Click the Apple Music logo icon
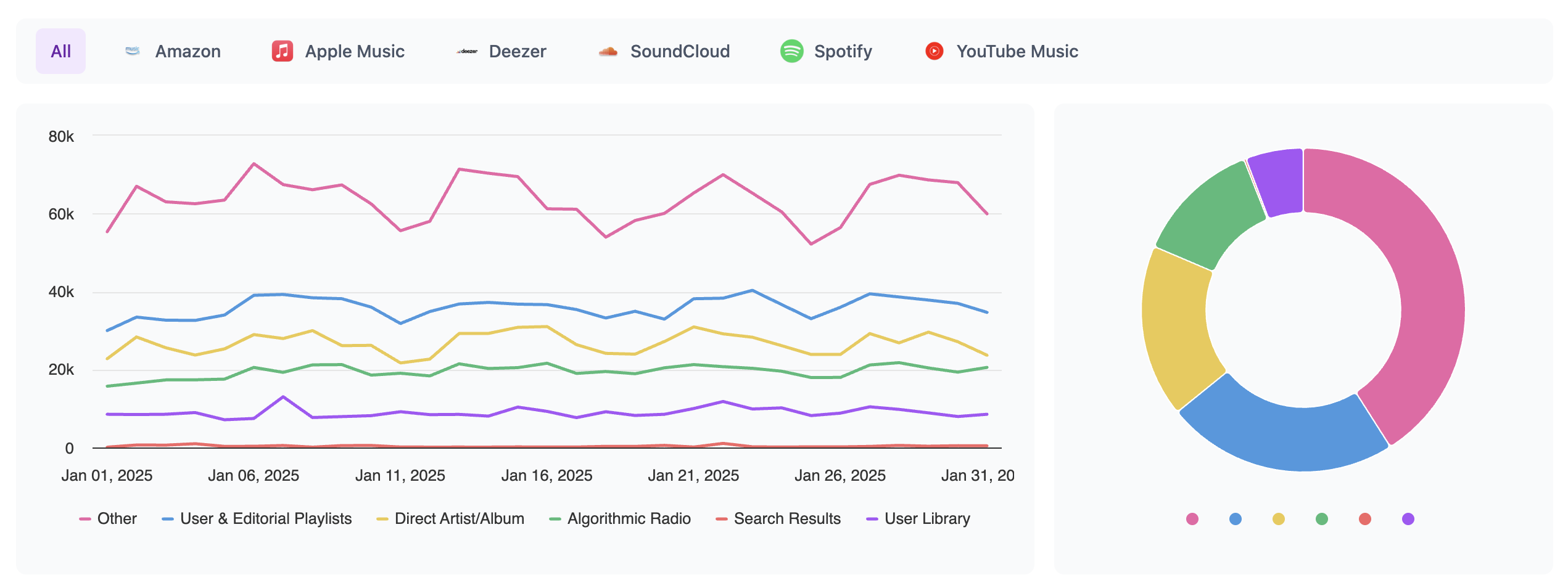The width and height of the screenshot is (1568, 588). tap(283, 51)
